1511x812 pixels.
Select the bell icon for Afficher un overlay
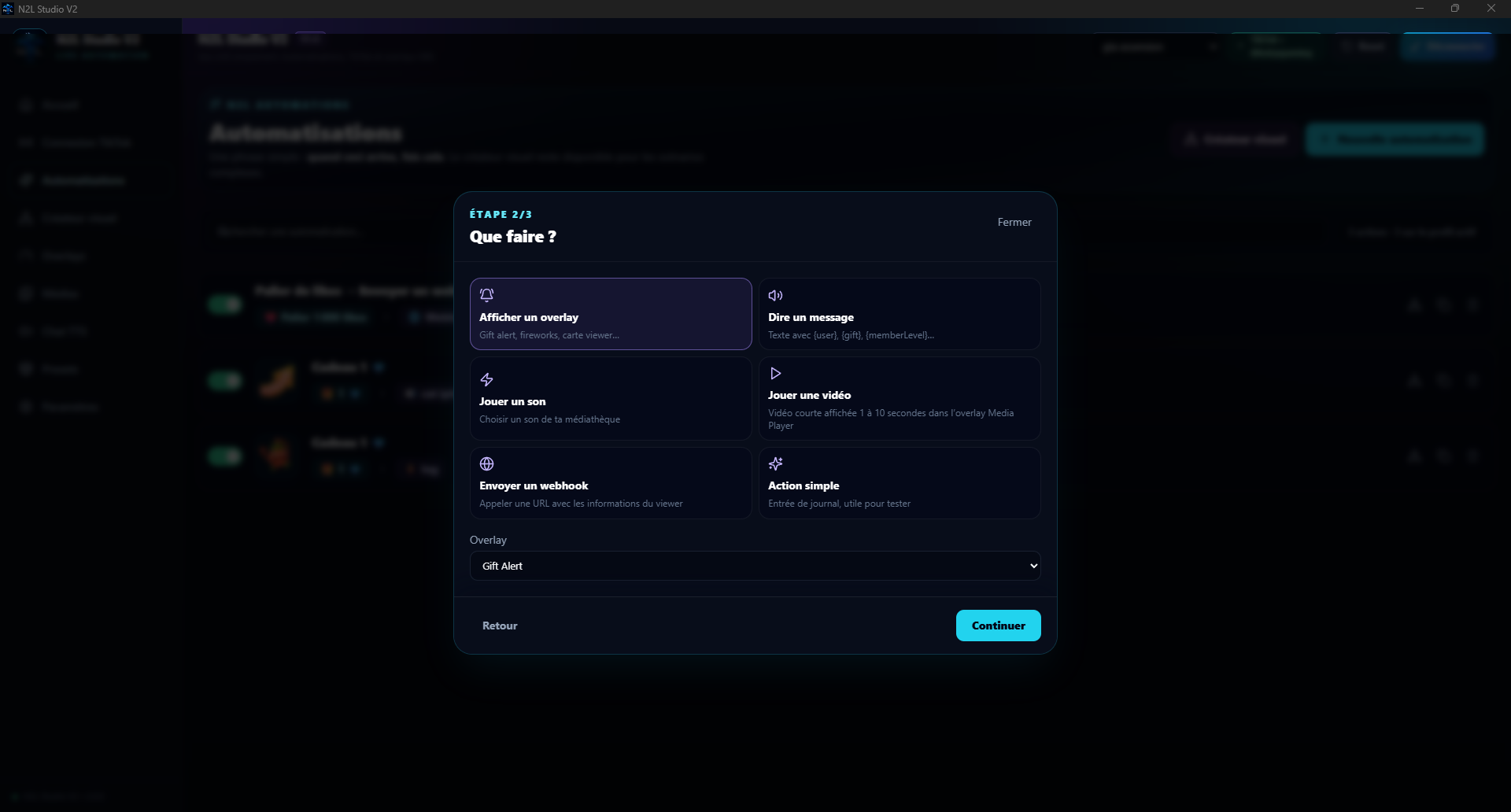coord(486,295)
